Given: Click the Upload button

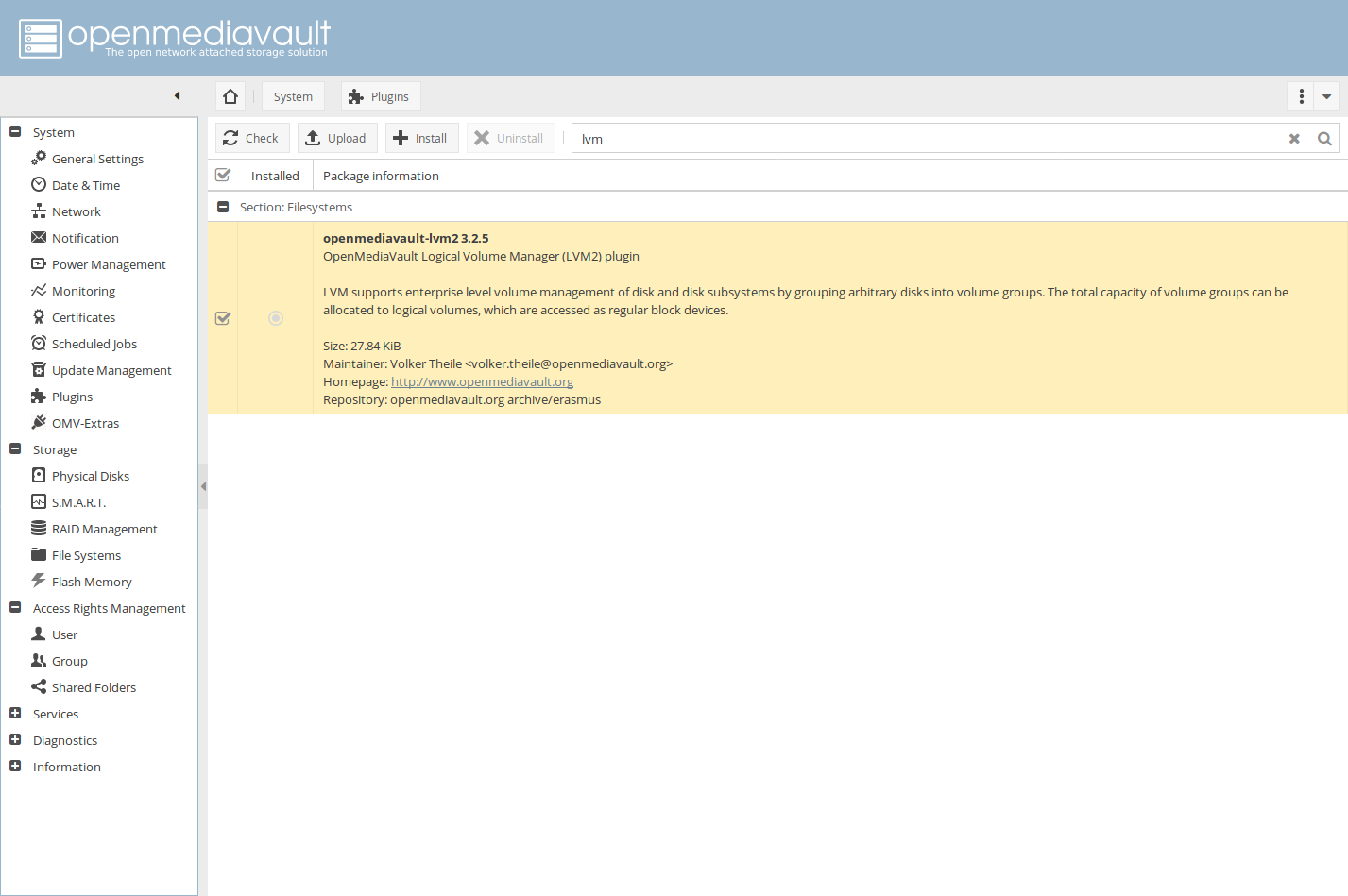Looking at the screenshot, I should pyautogui.click(x=337, y=138).
